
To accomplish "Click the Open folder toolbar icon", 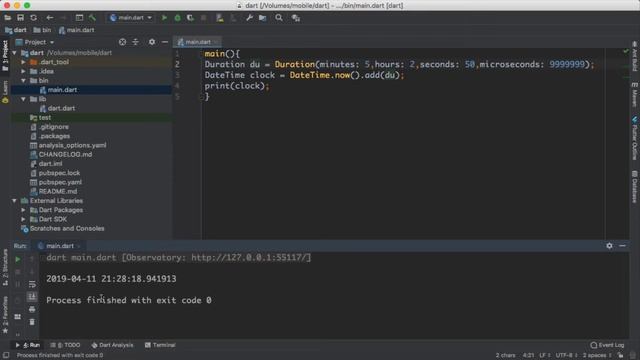I will [x=7, y=18].
